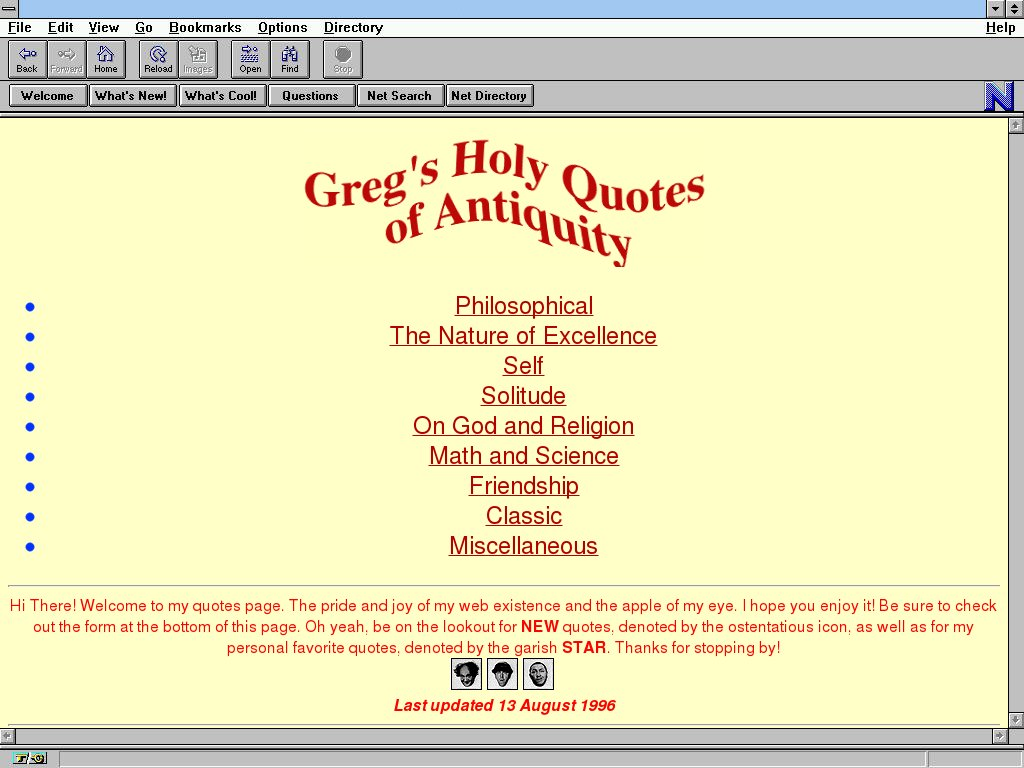Open the Bookmarks menu
This screenshot has height=768, width=1024.
point(205,28)
